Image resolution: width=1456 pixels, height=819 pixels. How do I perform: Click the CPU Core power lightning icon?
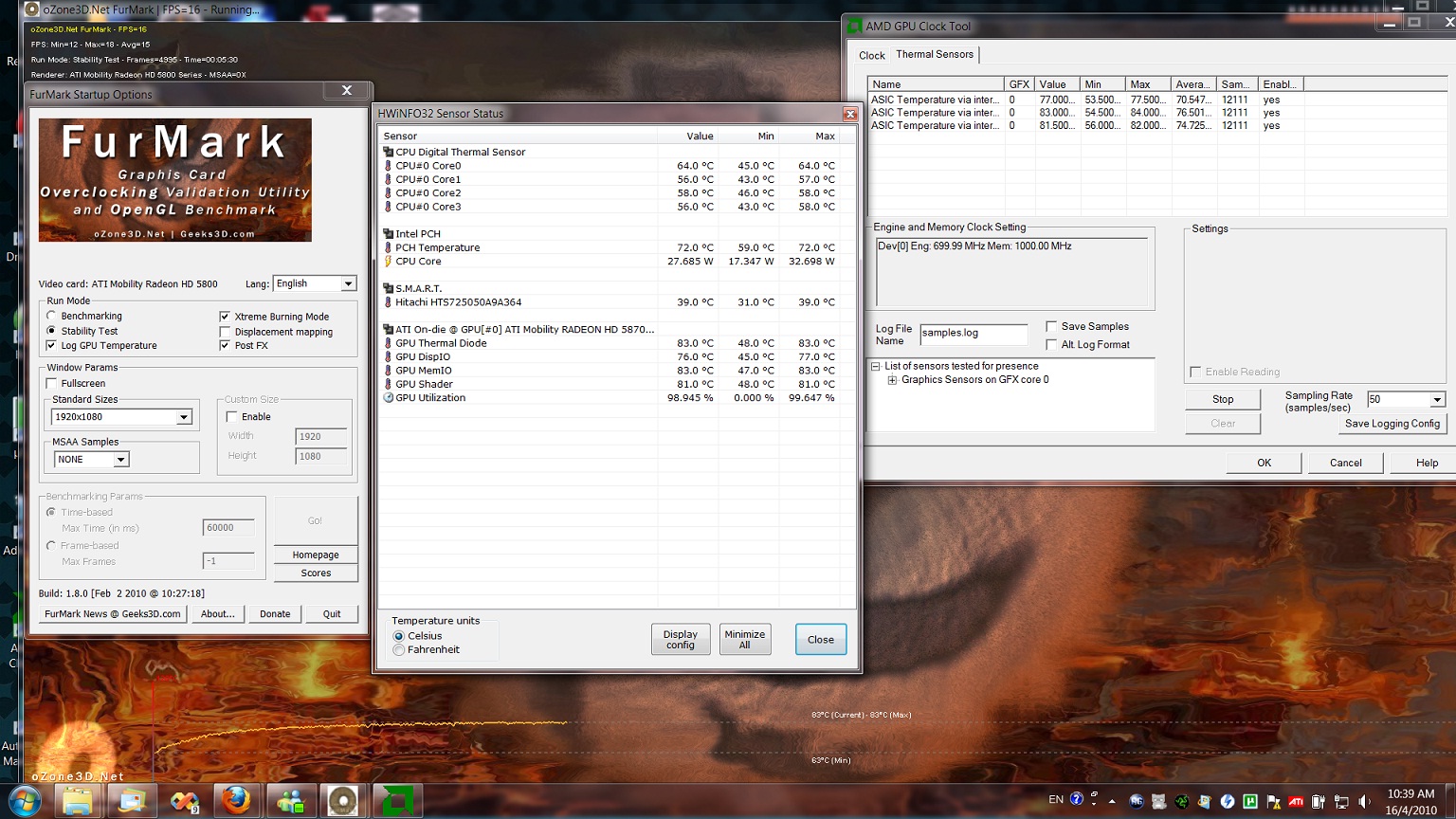click(x=388, y=262)
